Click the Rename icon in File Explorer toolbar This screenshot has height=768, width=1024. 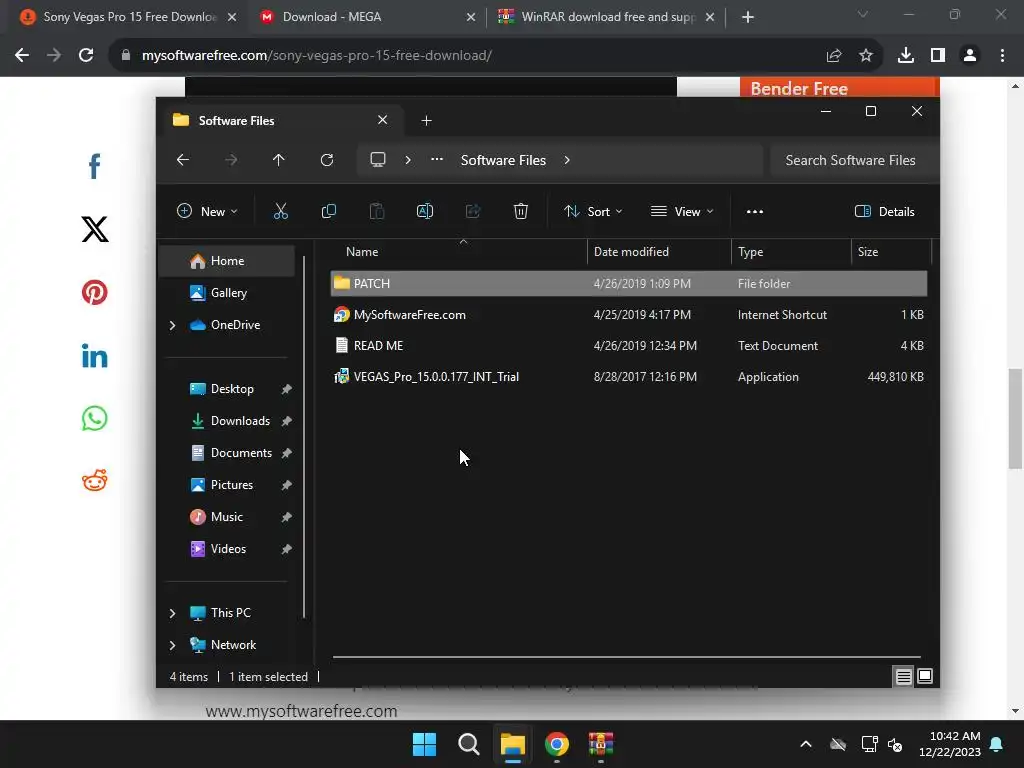(x=424, y=211)
